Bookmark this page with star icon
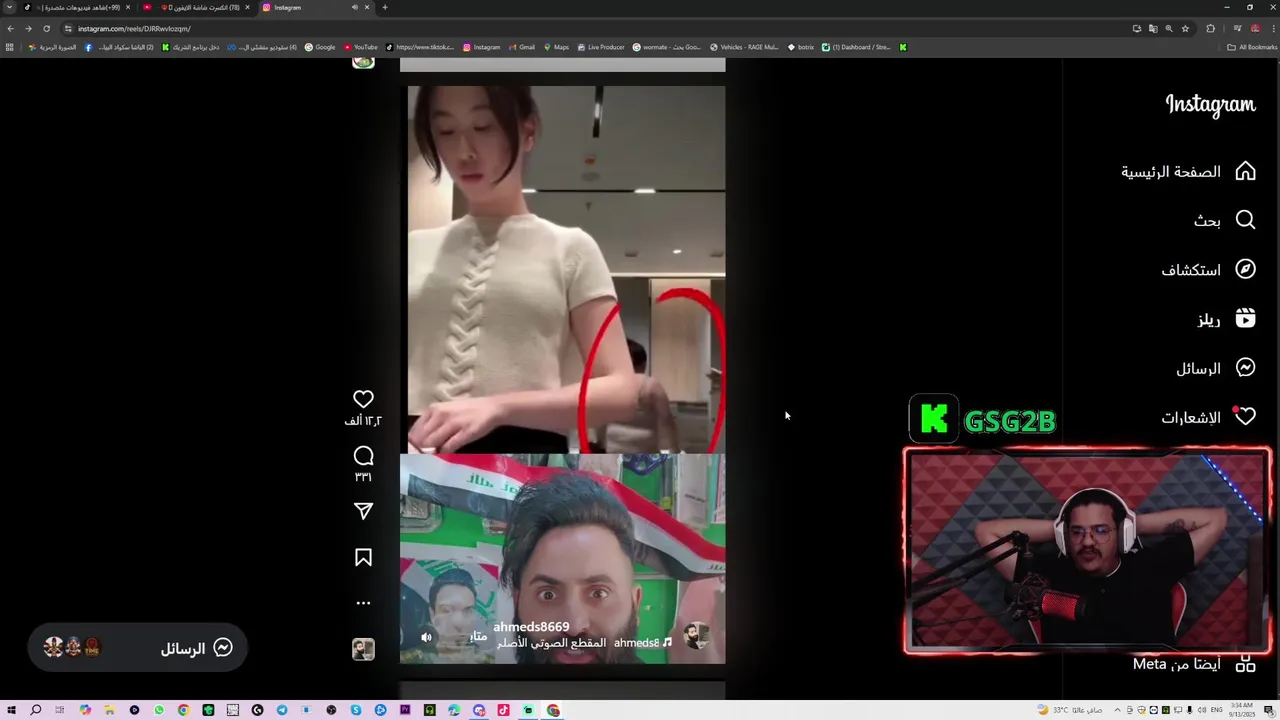The image size is (1280, 720). 1185,28
